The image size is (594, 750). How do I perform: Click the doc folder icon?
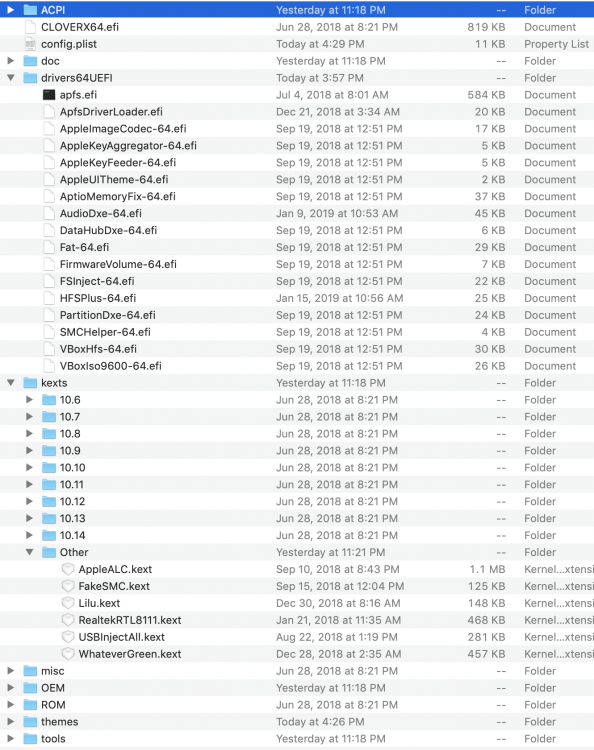[x=30, y=61]
